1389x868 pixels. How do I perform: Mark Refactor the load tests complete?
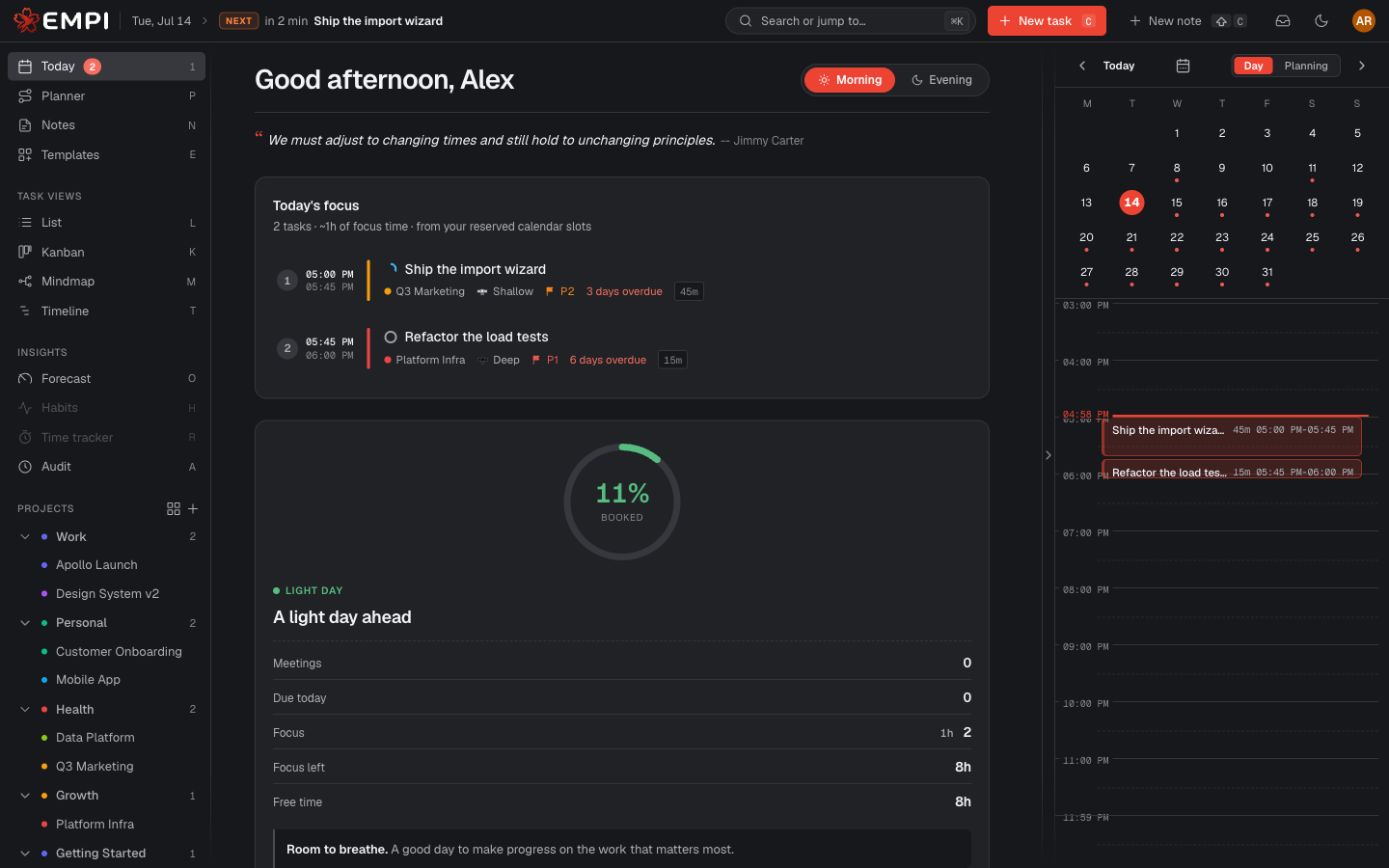click(391, 338)
